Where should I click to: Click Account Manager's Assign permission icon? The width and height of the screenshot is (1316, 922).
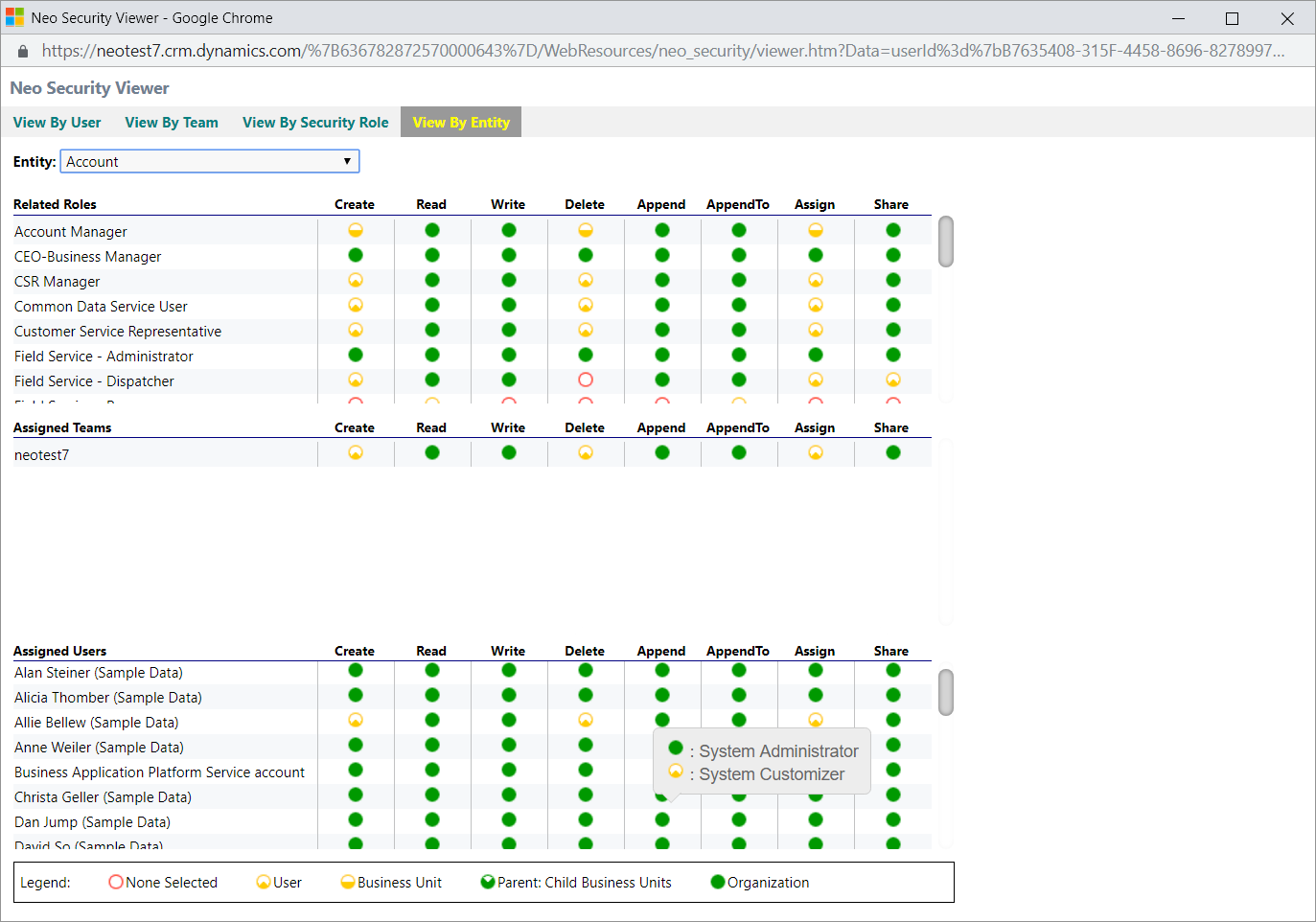[816, 230]
